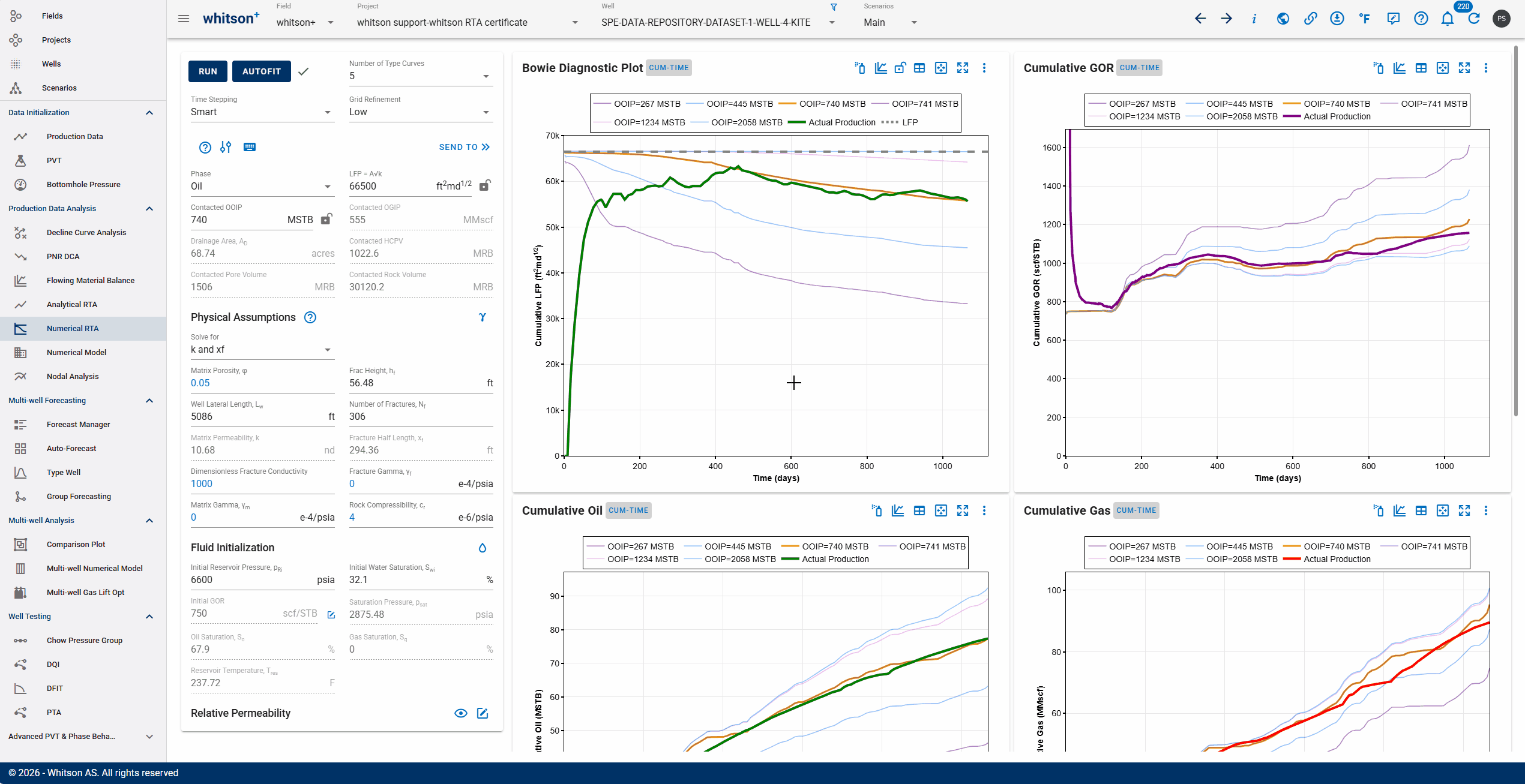Click the download icon in top toolbar
The image size is (1525, 784).
pos(1337,19)
